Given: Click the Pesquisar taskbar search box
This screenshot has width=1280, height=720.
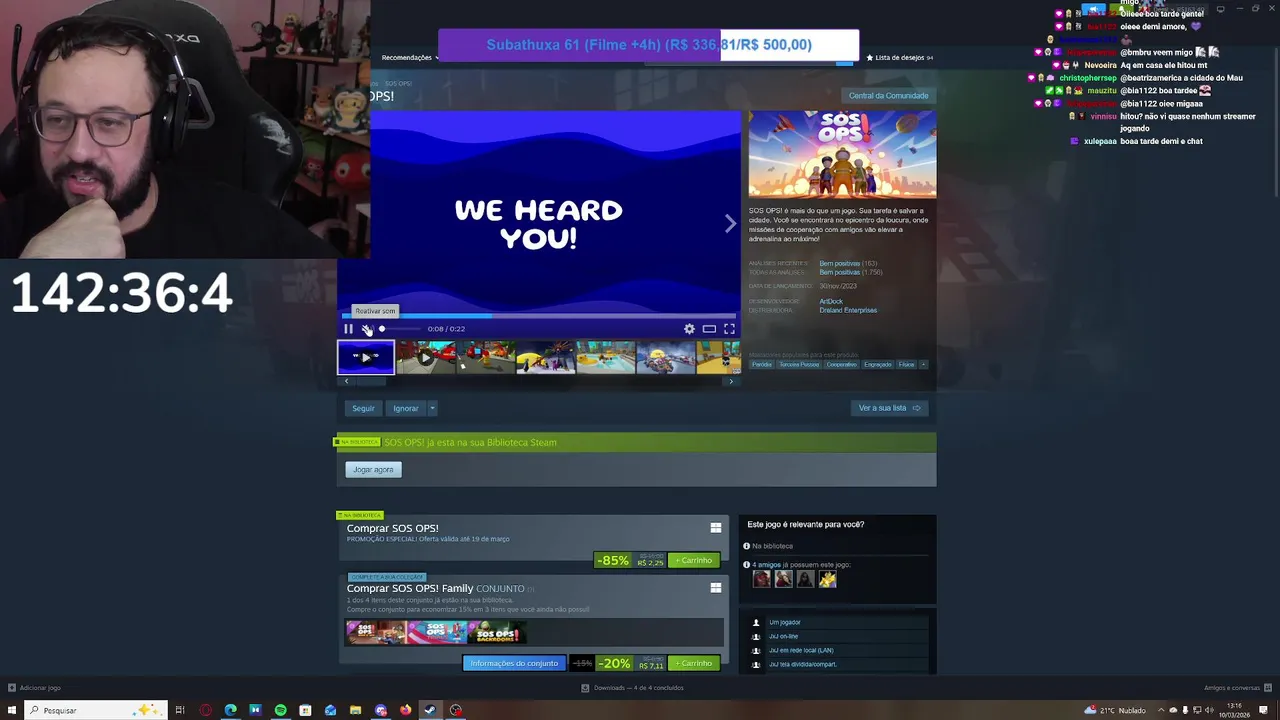Looking at the screenshot, I should pos(96,710).
